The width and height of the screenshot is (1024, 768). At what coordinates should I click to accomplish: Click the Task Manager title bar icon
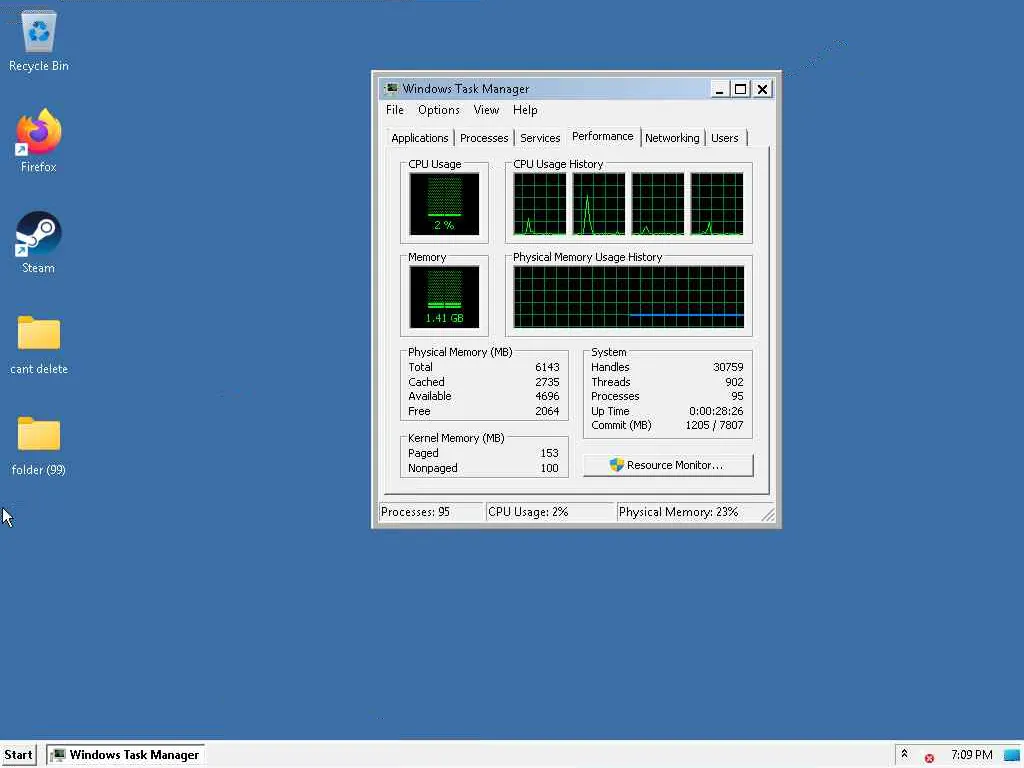[391, 88]
